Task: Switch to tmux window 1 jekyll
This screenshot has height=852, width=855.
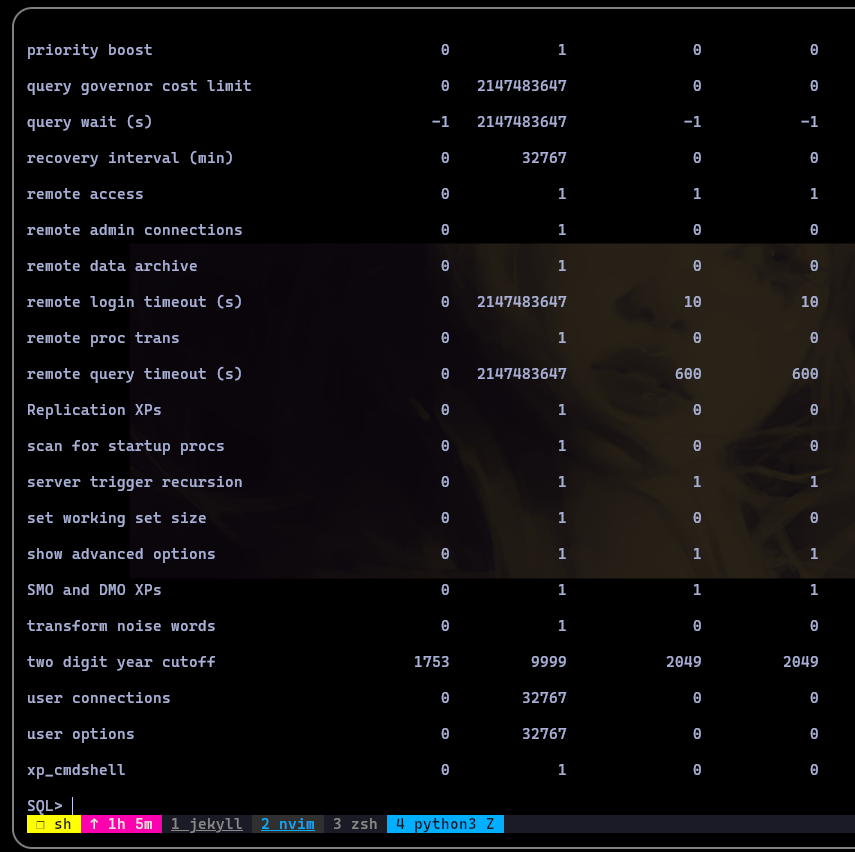Action: pos(207,824)
